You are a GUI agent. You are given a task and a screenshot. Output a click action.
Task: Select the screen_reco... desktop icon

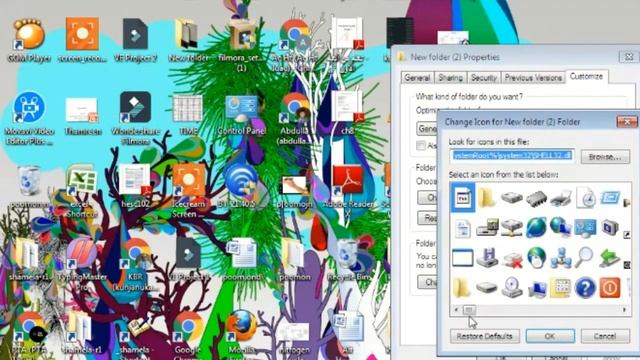click(x=82, y=40)
